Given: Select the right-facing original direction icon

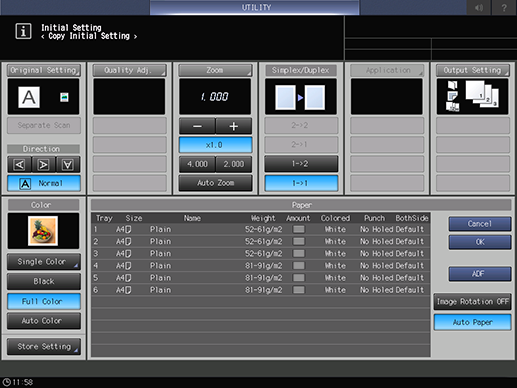Looking at the screenshot, I should point(44,164).
